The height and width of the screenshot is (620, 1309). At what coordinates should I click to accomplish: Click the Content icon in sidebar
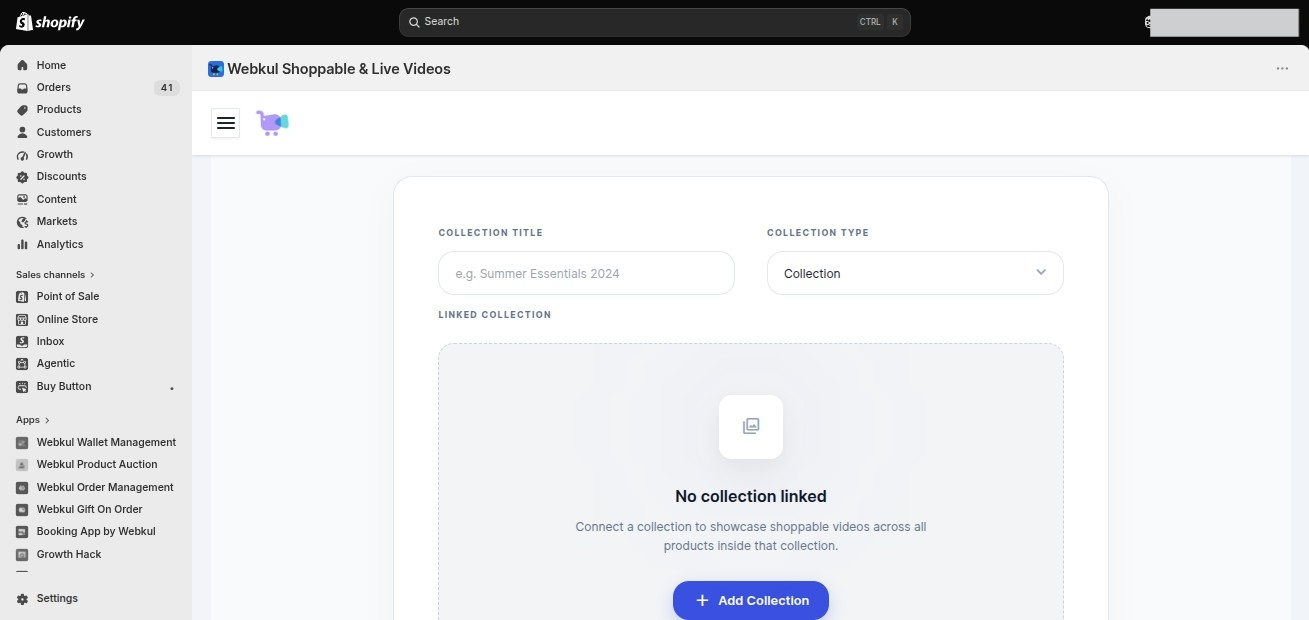pos(22,199)
